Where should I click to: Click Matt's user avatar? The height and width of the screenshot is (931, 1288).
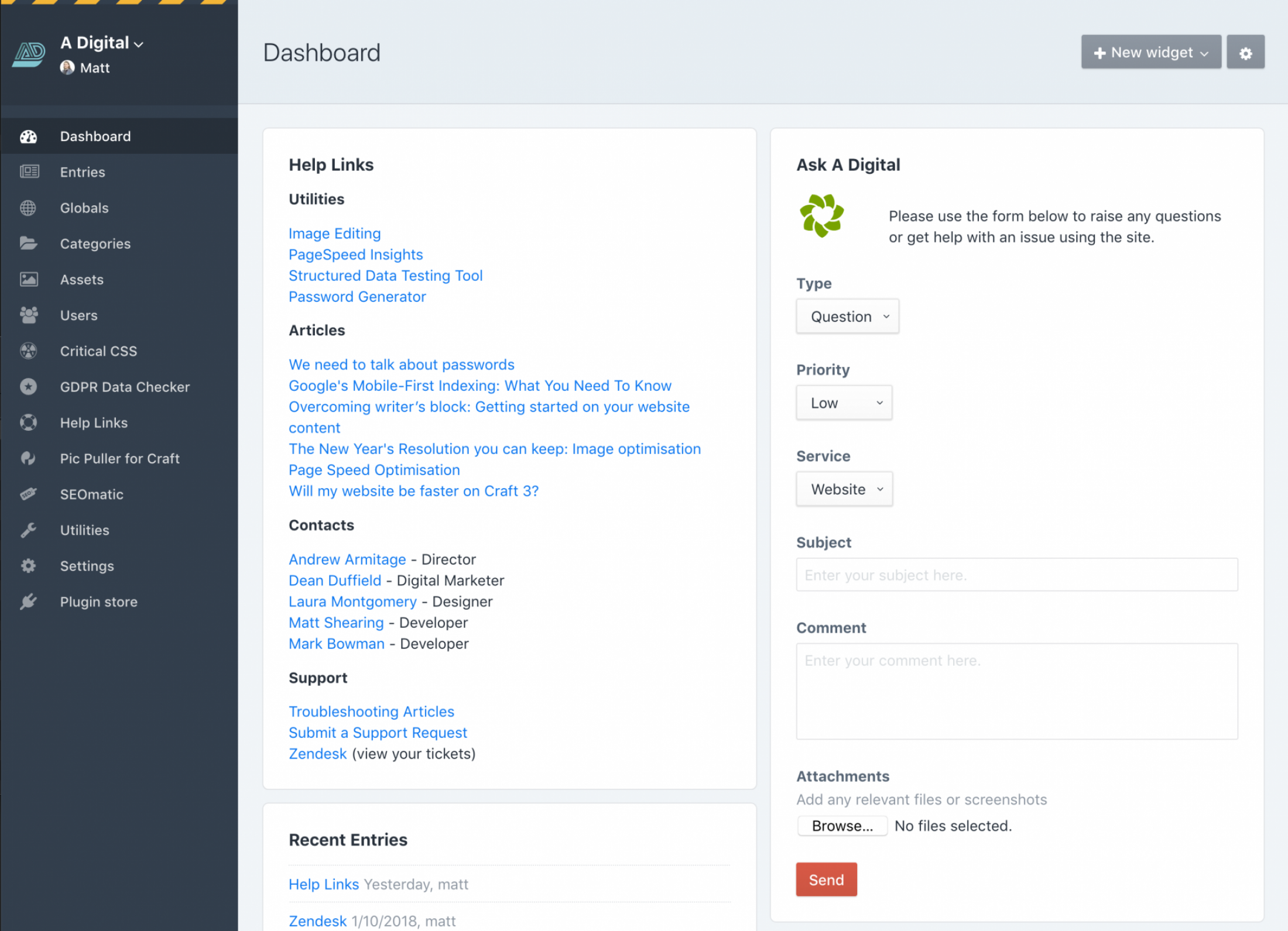coord(67,68)
